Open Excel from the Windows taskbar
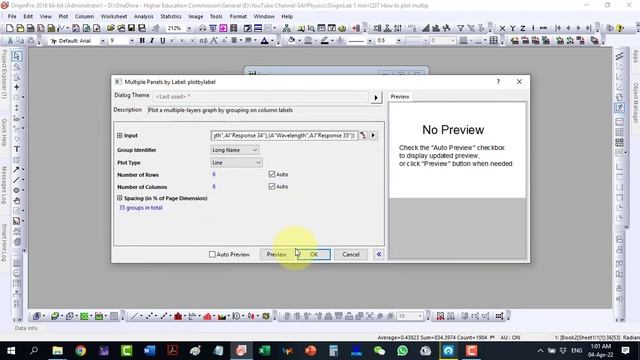The height and width of the screenshot is (360, 640). 264,351
